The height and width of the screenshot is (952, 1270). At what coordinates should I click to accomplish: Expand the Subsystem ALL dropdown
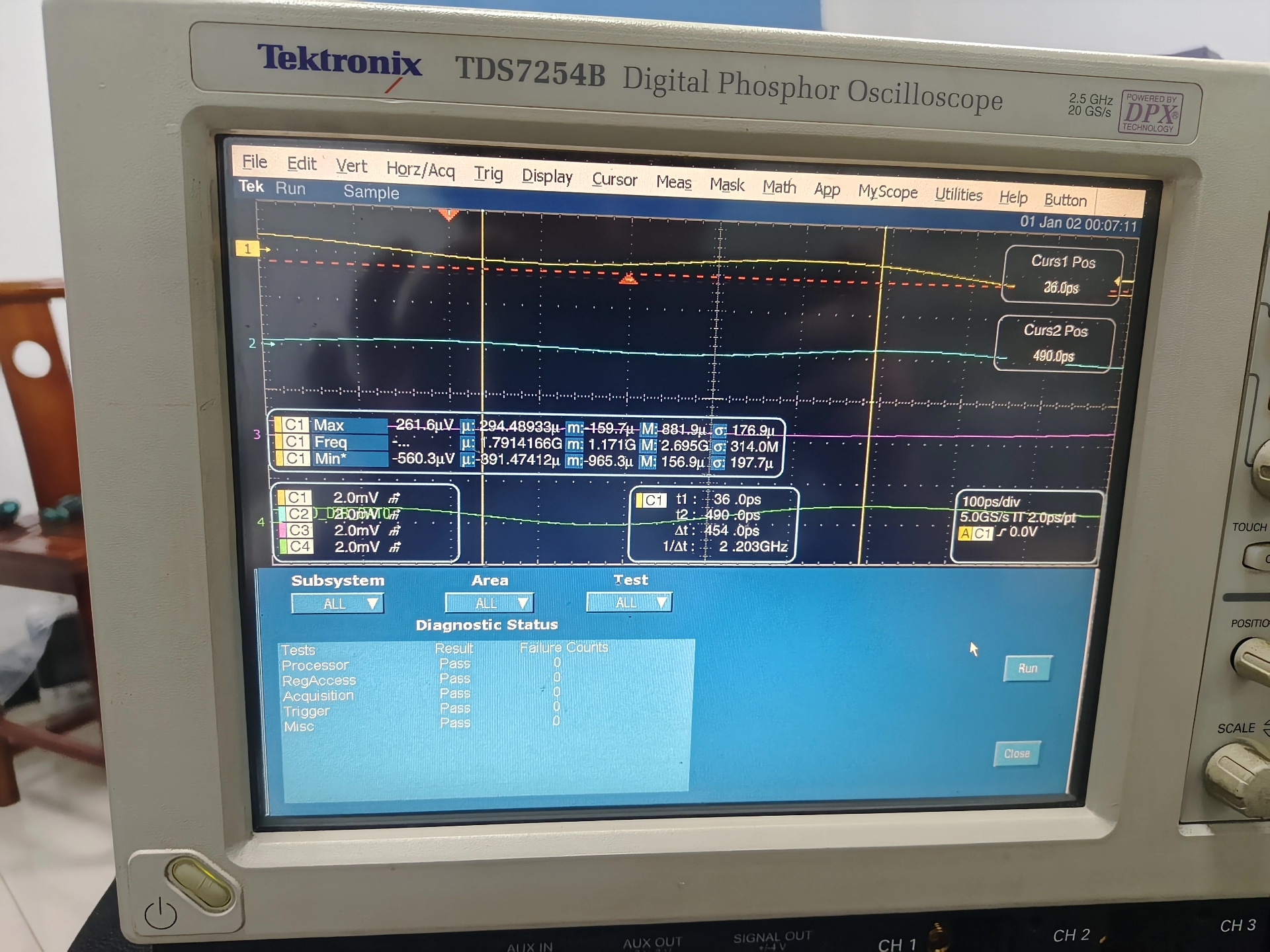337,604
